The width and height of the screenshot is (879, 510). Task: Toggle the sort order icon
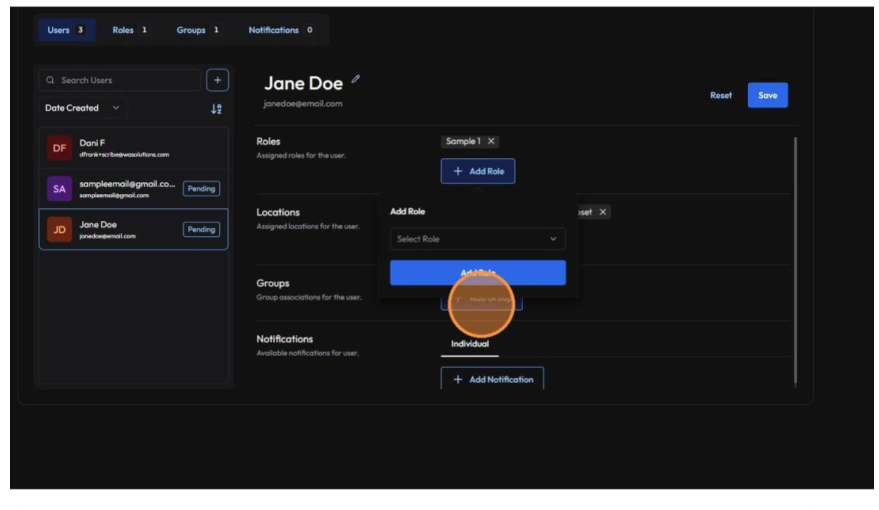pyautogui.click(x=216, y=109)
